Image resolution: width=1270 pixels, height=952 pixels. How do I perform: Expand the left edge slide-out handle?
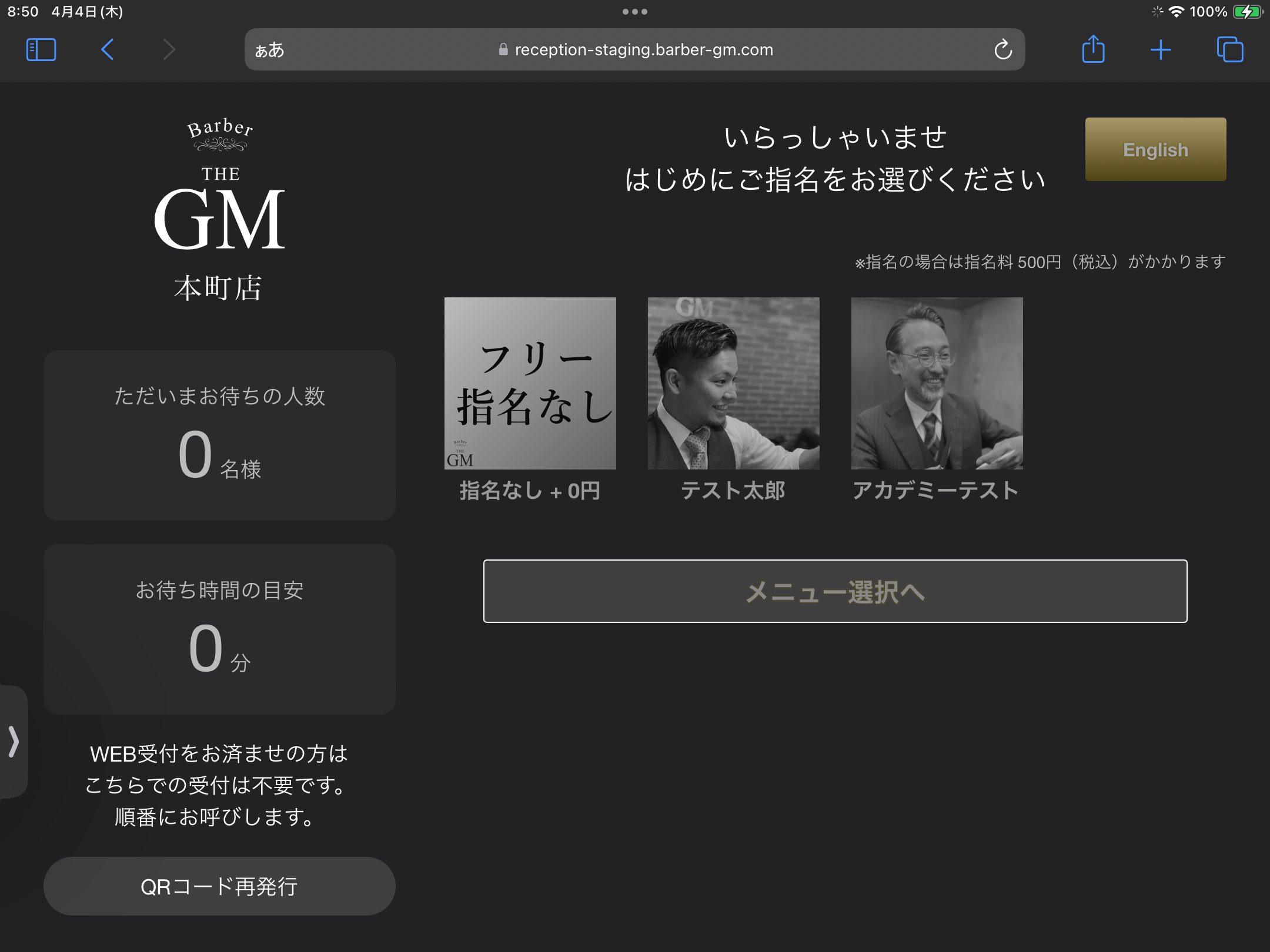click(14, 741)
